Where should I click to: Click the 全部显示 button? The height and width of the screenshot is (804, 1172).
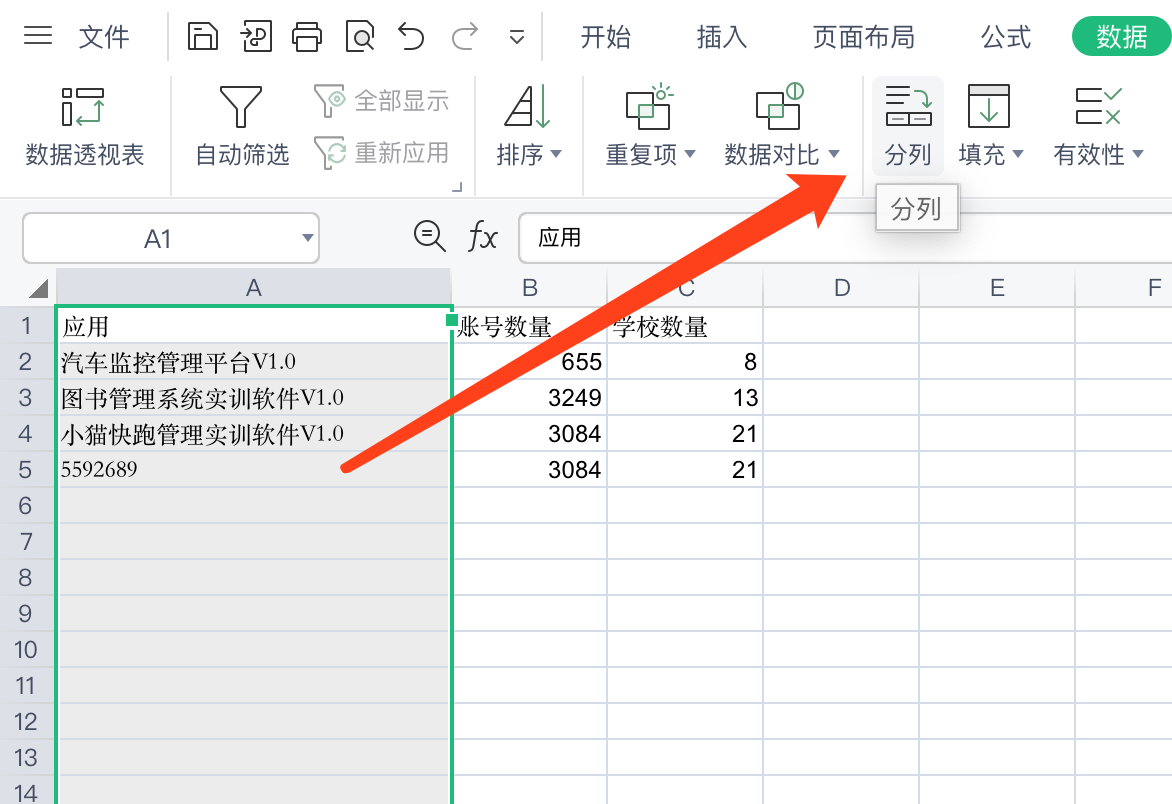[382, 100]
